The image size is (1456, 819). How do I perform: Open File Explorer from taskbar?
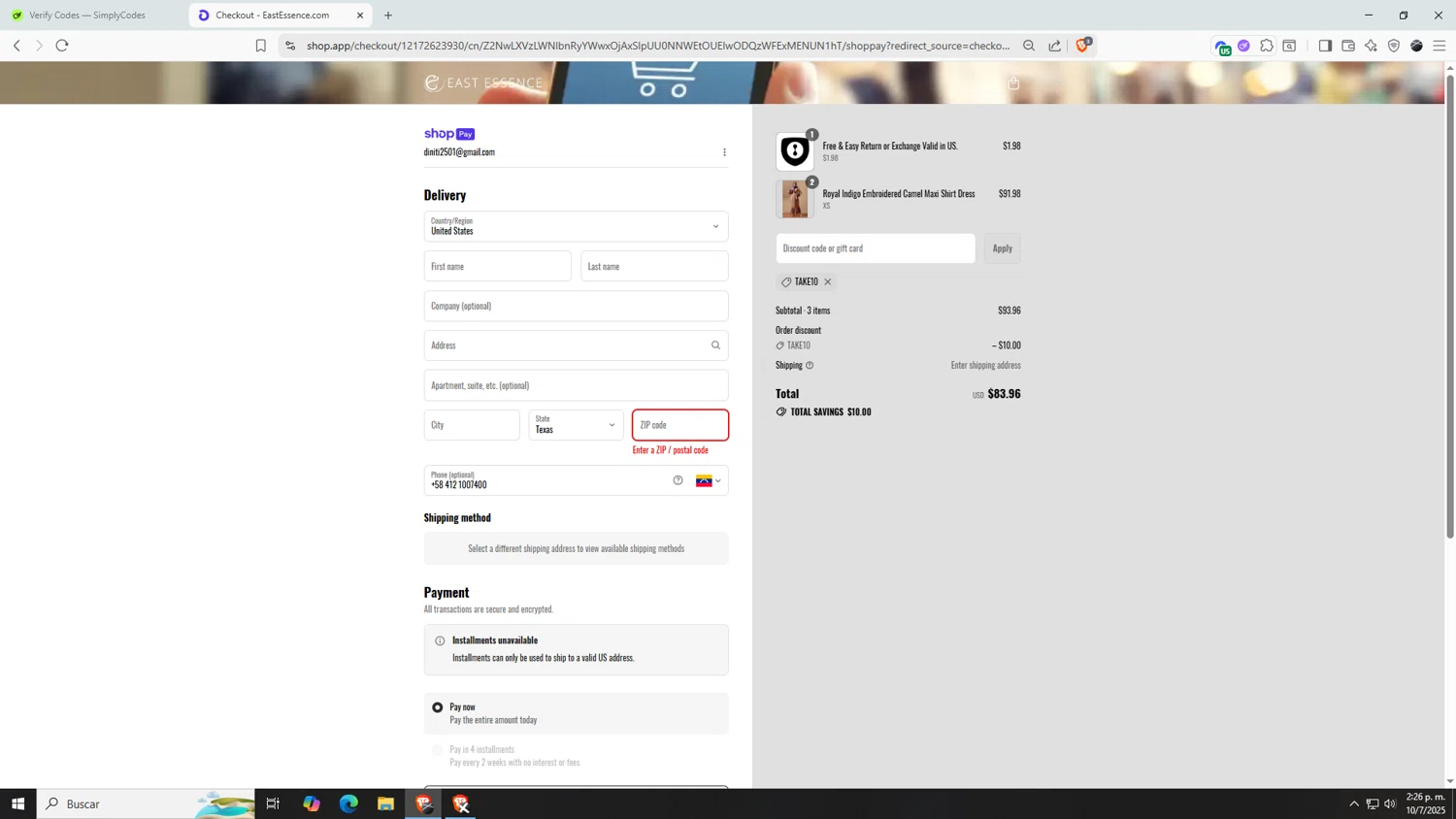pos(385,803)
